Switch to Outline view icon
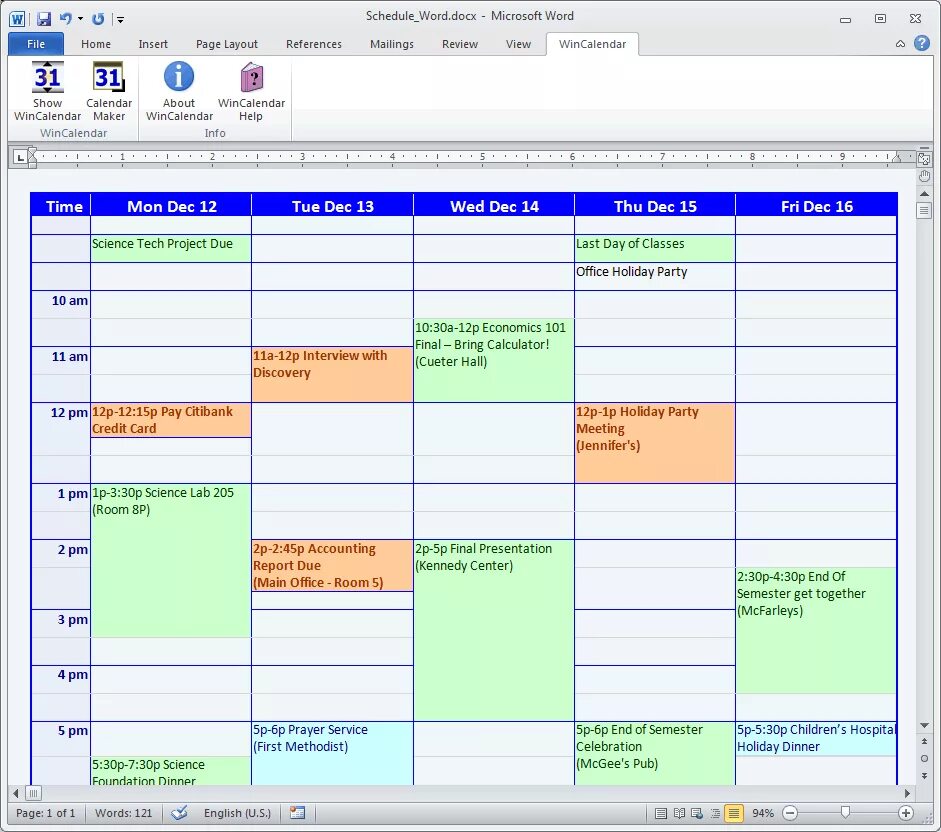The image size is (941, 832). tap(715, 813)
